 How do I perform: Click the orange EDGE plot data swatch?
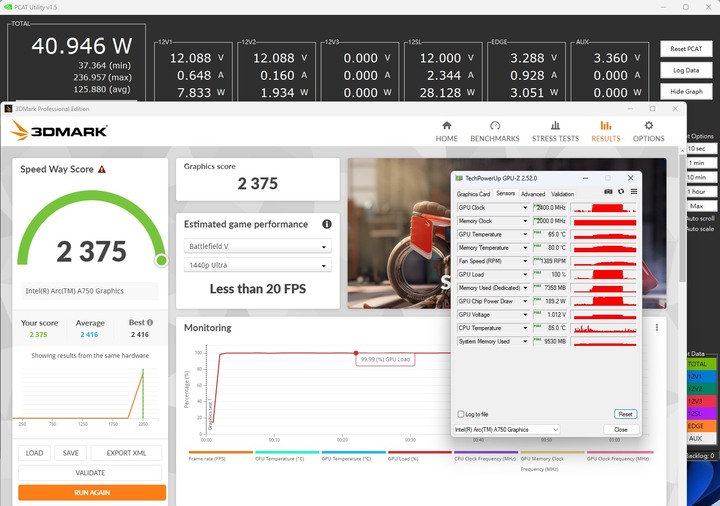701,426
